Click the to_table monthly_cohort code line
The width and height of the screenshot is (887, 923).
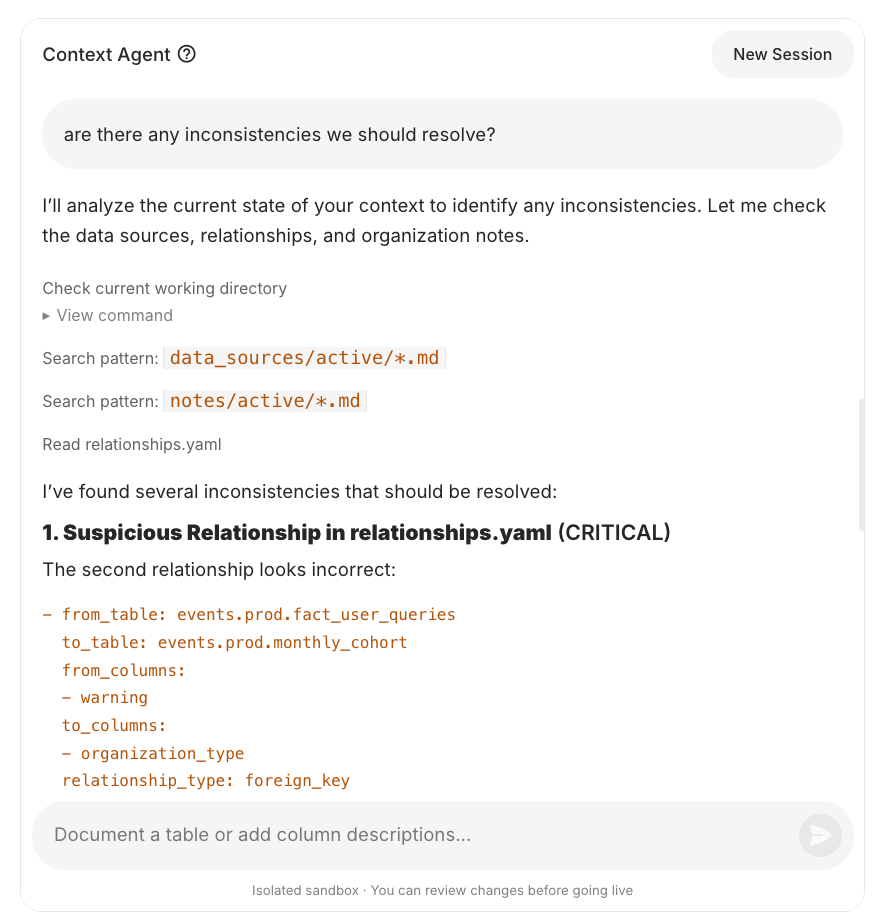tap(234, 642)
